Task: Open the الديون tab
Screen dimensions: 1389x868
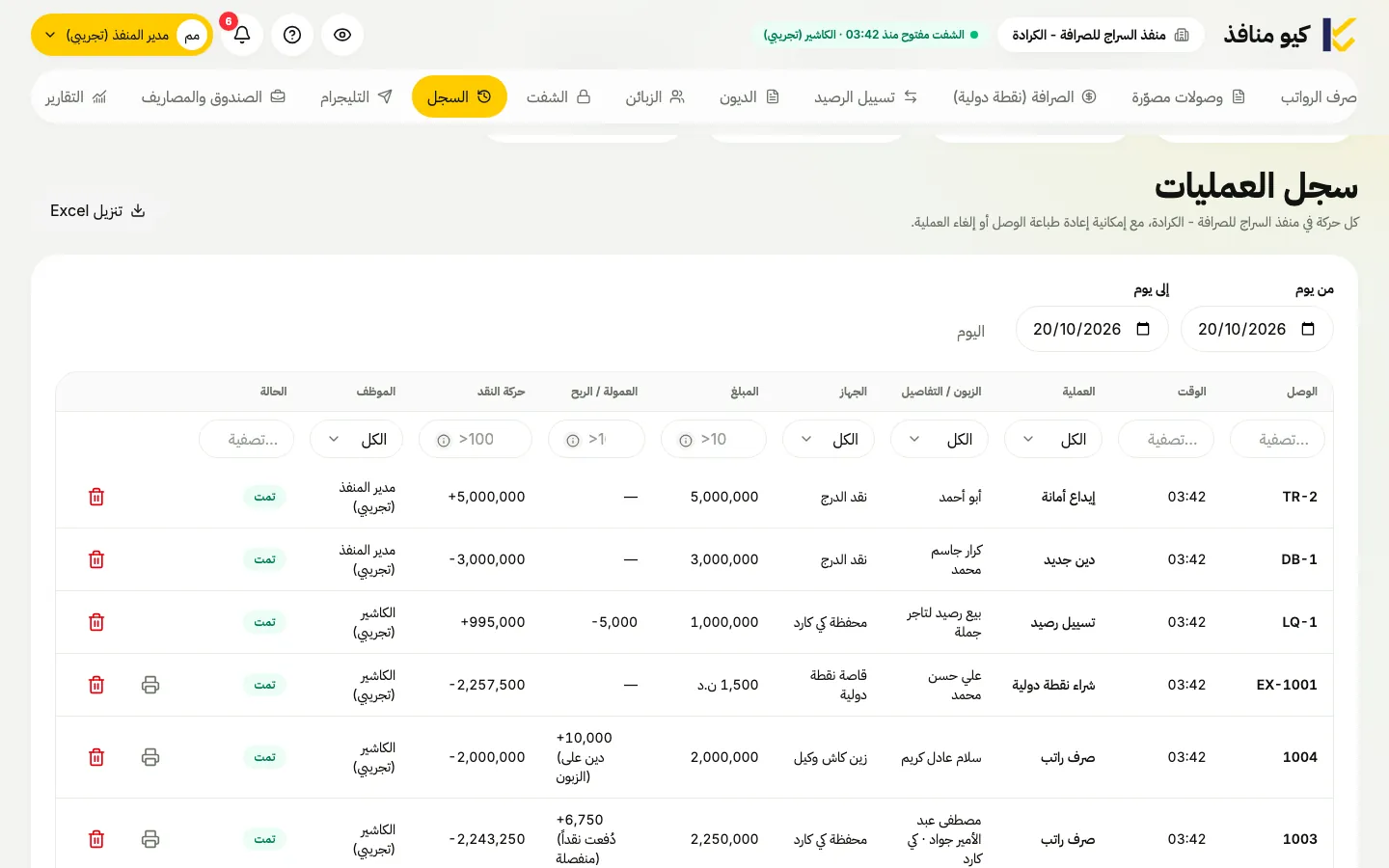Action: click(x=749, y=96)
